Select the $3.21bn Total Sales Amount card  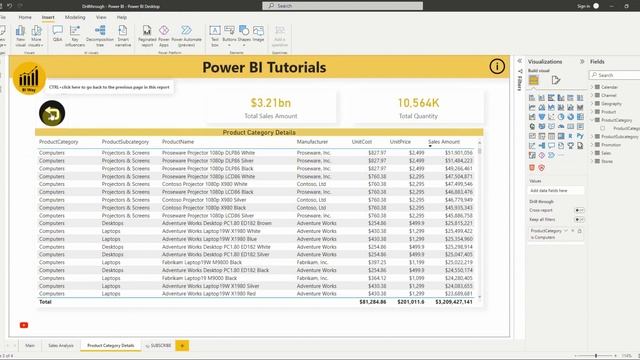click(271, 108)
